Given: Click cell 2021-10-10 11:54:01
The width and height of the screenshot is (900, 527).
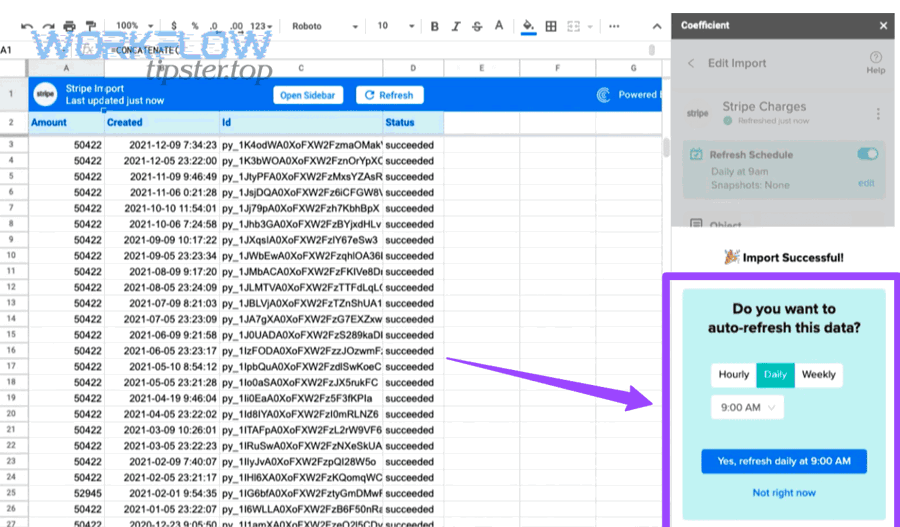Looking at the screenshot, I should pyautogui.click(x=162, y=208).
